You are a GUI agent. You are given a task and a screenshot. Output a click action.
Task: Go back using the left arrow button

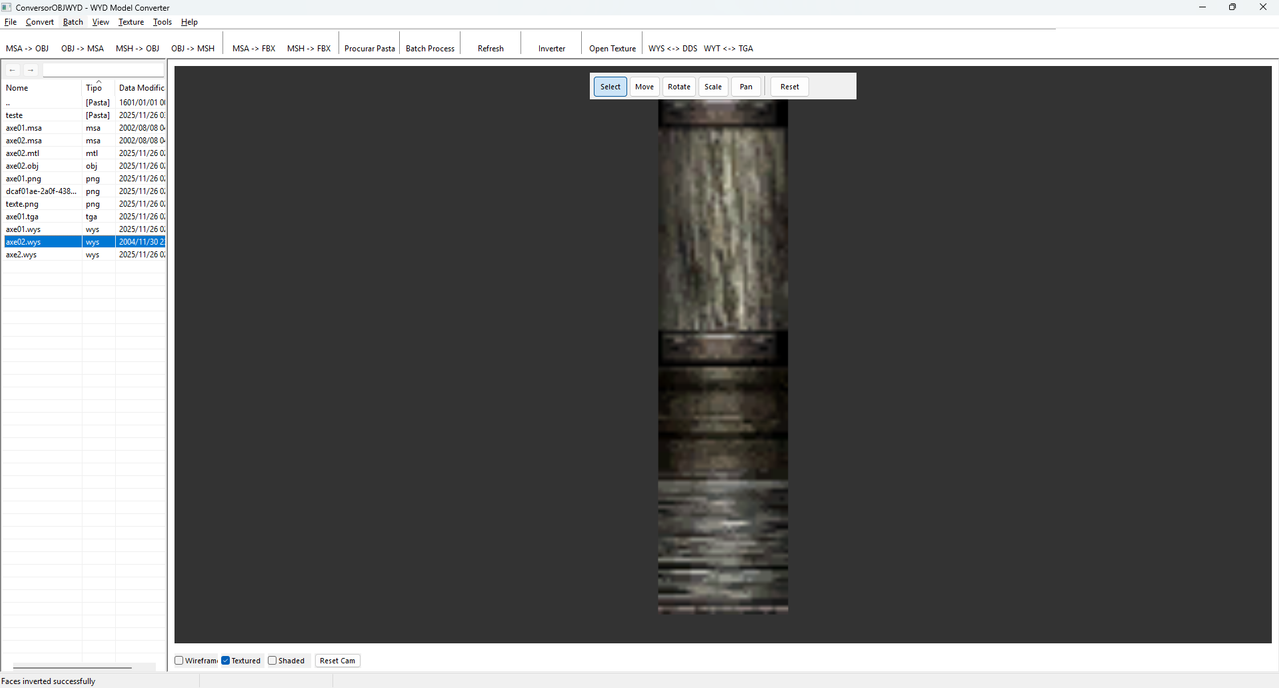click(12, 70)
